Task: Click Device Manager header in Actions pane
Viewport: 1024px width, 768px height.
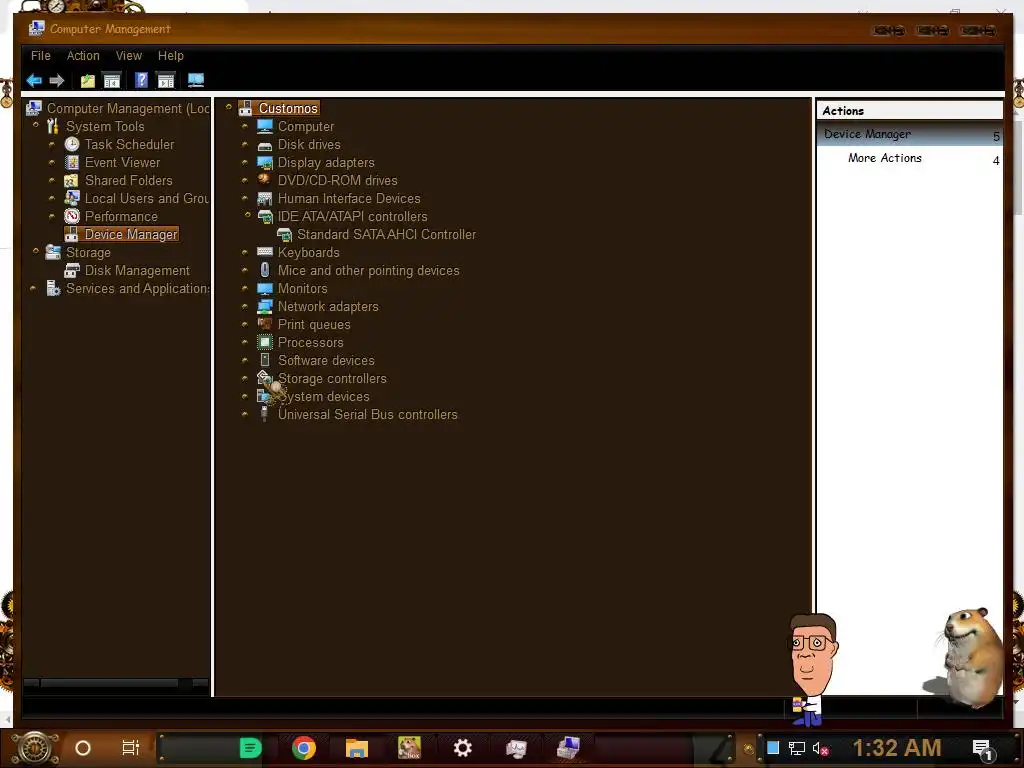Action: point(909,135)
